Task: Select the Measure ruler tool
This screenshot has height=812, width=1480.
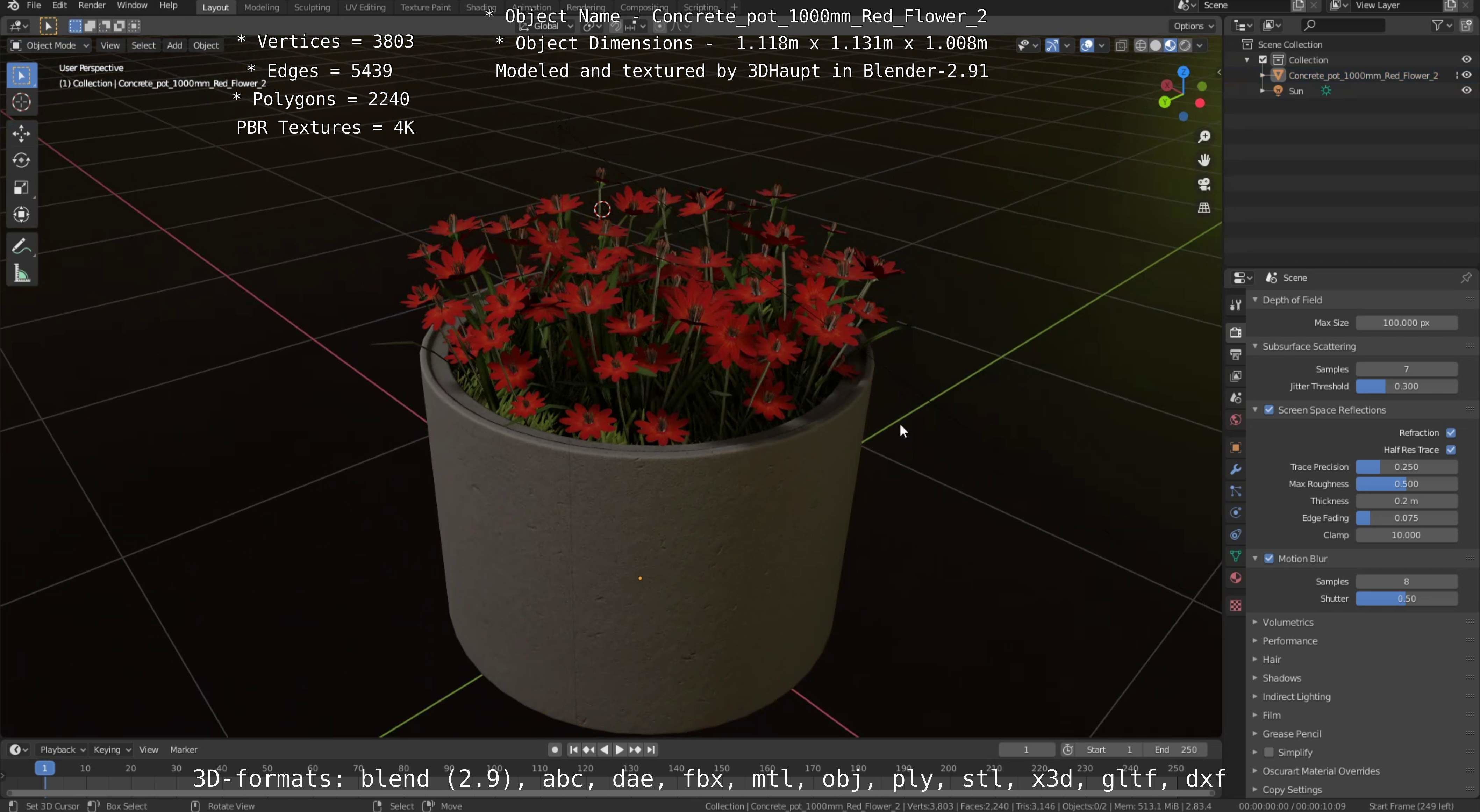Action: click(22, 274)
